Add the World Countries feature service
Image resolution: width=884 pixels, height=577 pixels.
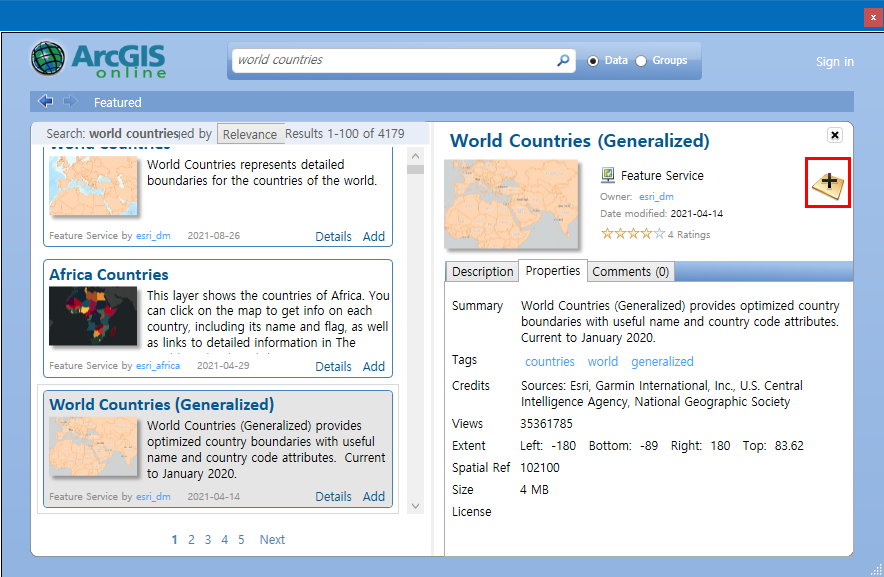click(374, 237)
